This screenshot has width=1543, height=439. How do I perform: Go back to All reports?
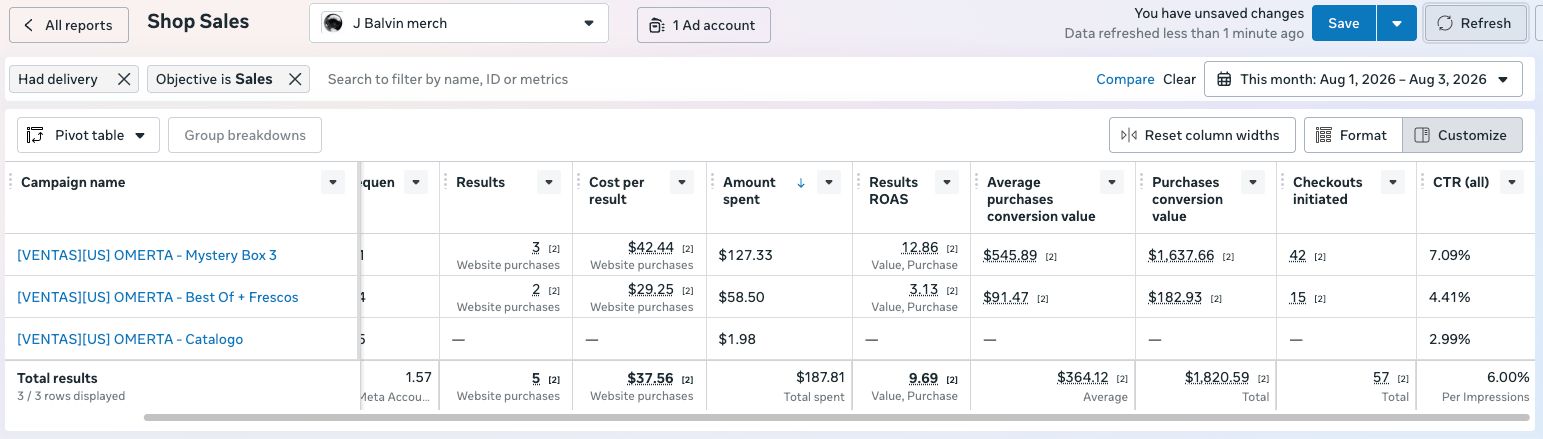coord(69,25)
